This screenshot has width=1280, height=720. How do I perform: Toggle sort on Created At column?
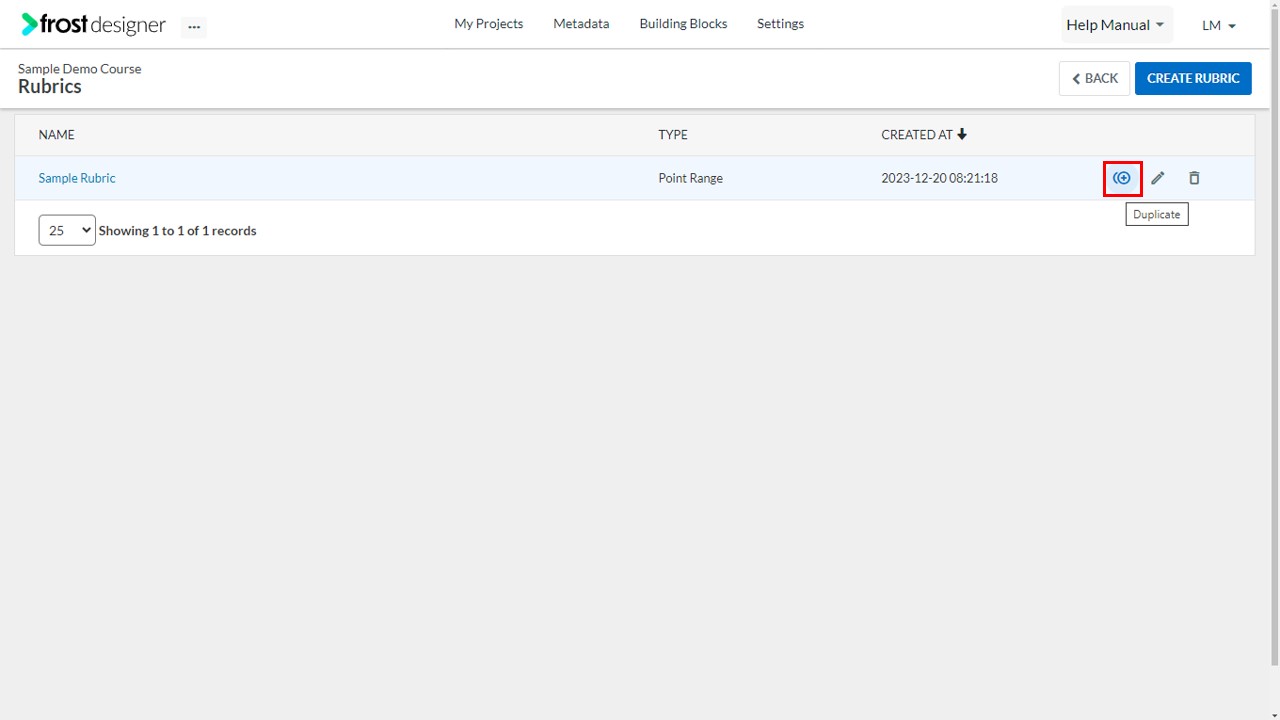click(x=924, y=135)
